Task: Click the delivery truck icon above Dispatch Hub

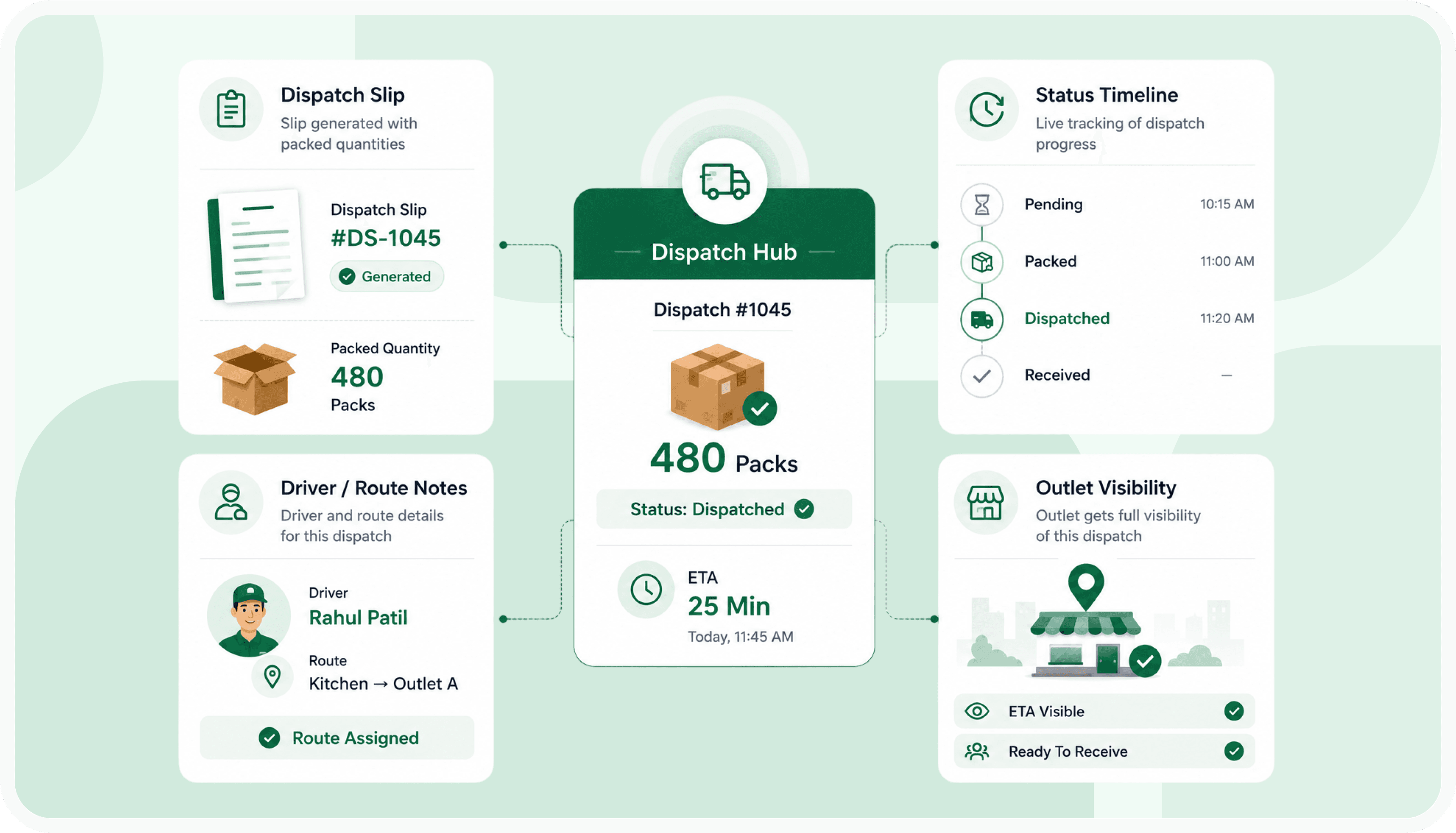Action: point(725,181)
